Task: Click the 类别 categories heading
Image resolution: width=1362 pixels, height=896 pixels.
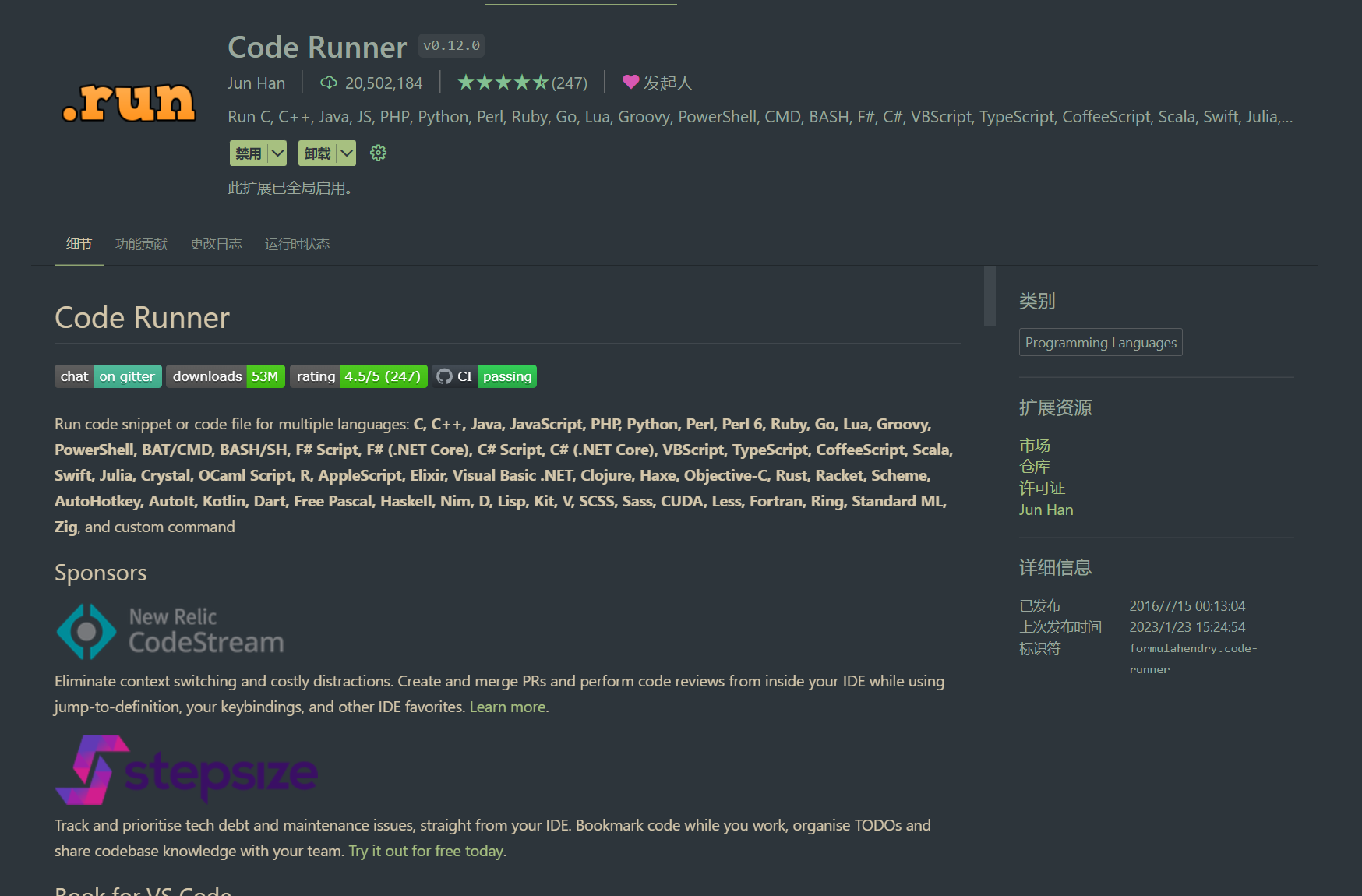Action: (x=1037, y=301)
